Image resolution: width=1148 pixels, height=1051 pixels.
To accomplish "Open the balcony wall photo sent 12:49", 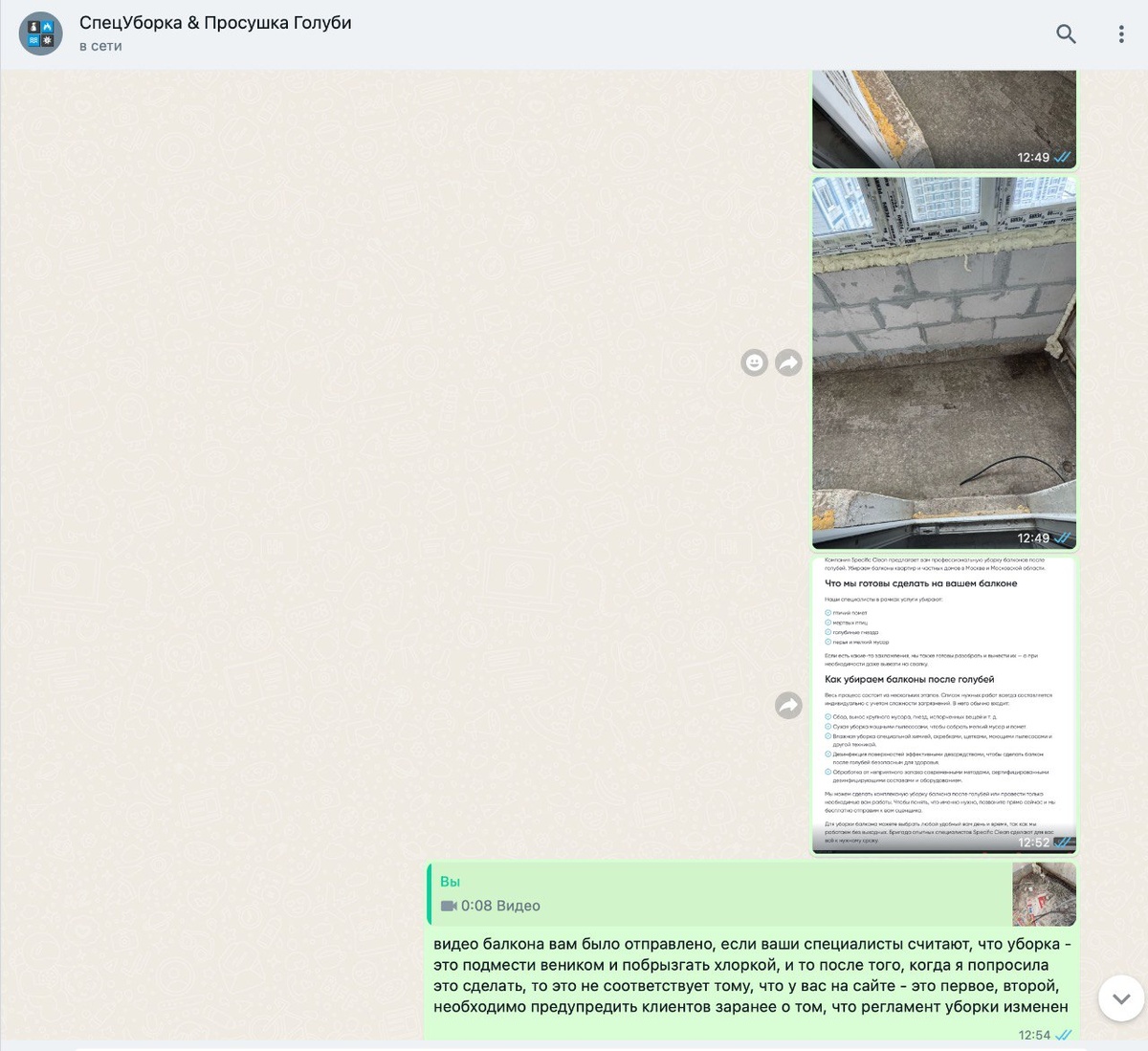I will tap(944, 362).
